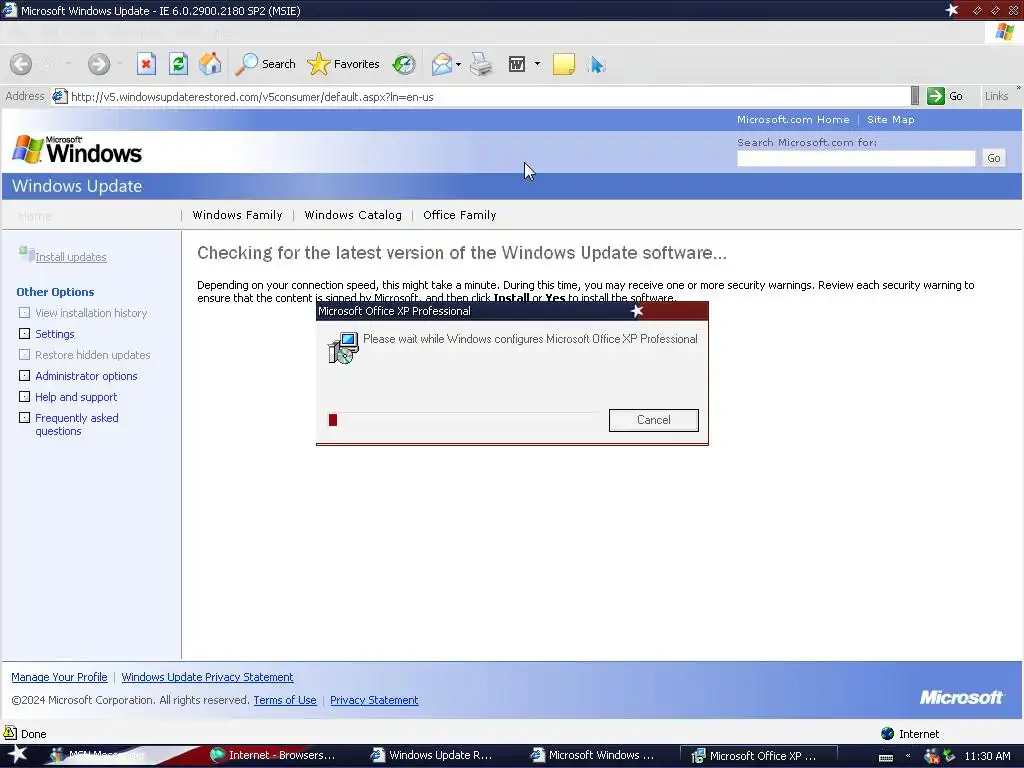Open the footer Privacy Statement link
Image resolution: width=1024 pixels, height=768 pixels.
pyautogui.click(x=374, y=700)
